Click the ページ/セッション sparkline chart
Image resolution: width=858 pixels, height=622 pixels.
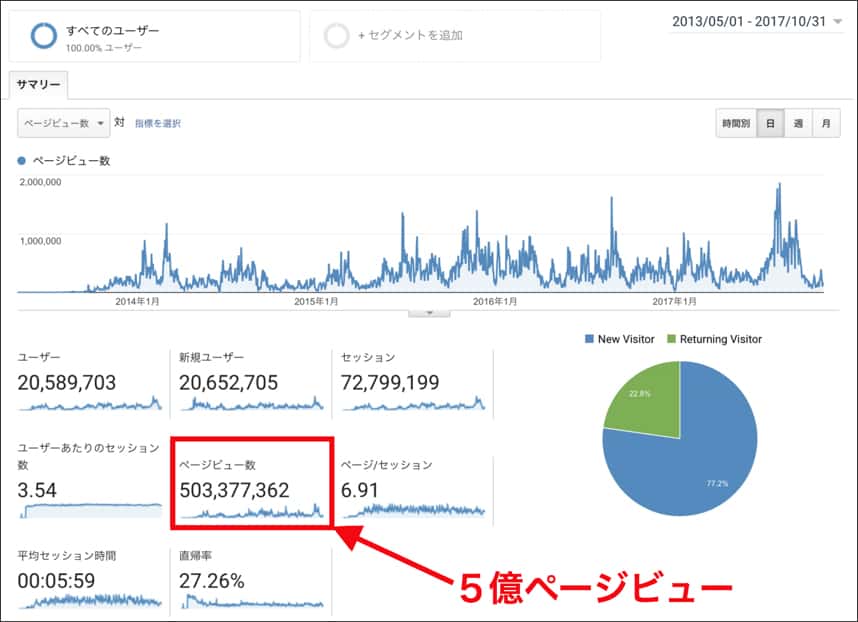[413, 510]
